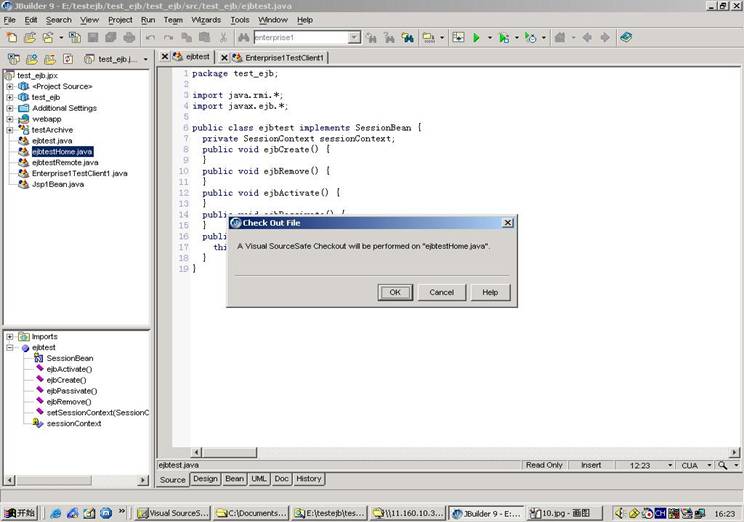Expand the <Project Source> tree node

pos(9,86)
